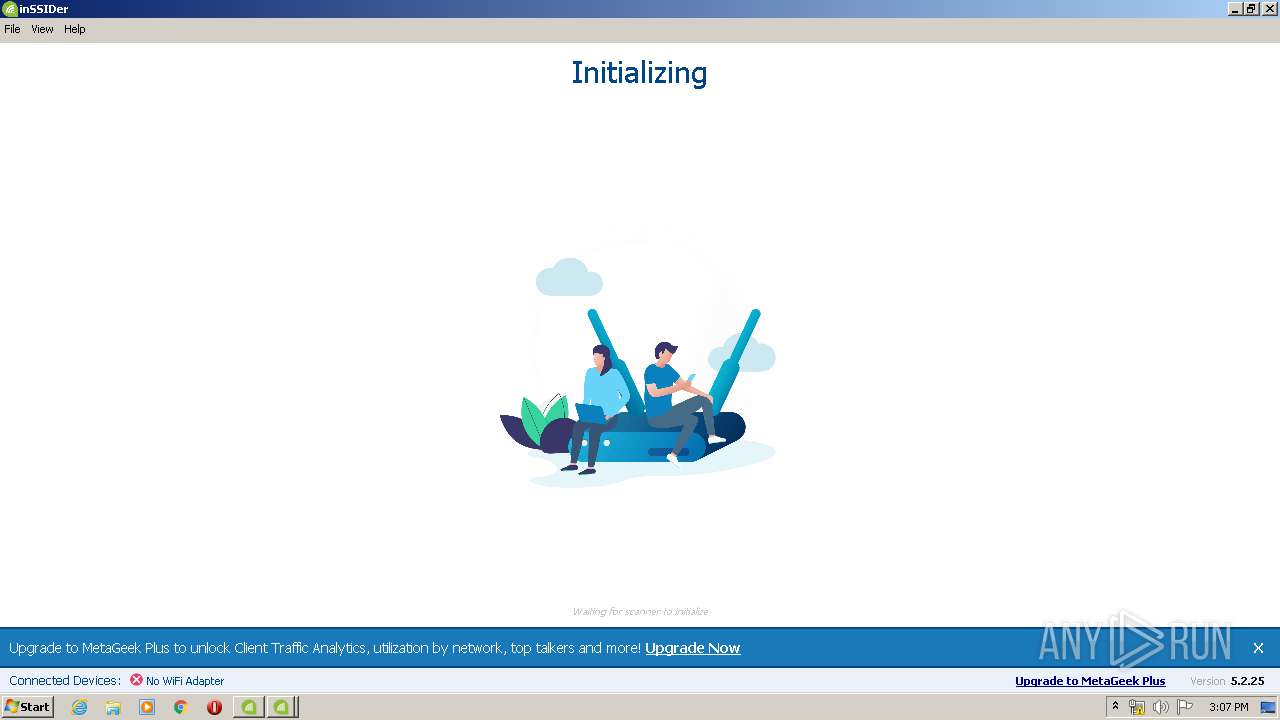This screenshot has width=1280, height=720.
Task: Open the Windows Start menu
Action: (27, 707)
